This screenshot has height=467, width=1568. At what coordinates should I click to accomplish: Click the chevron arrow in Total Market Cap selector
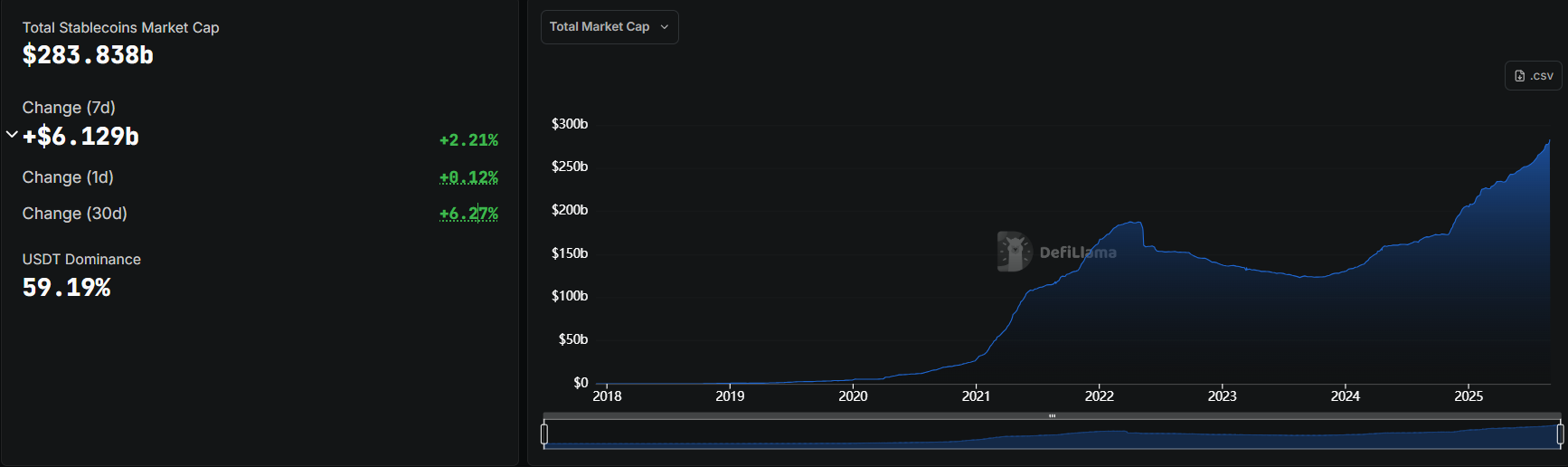pyautogui.click(x=665, y=27)
